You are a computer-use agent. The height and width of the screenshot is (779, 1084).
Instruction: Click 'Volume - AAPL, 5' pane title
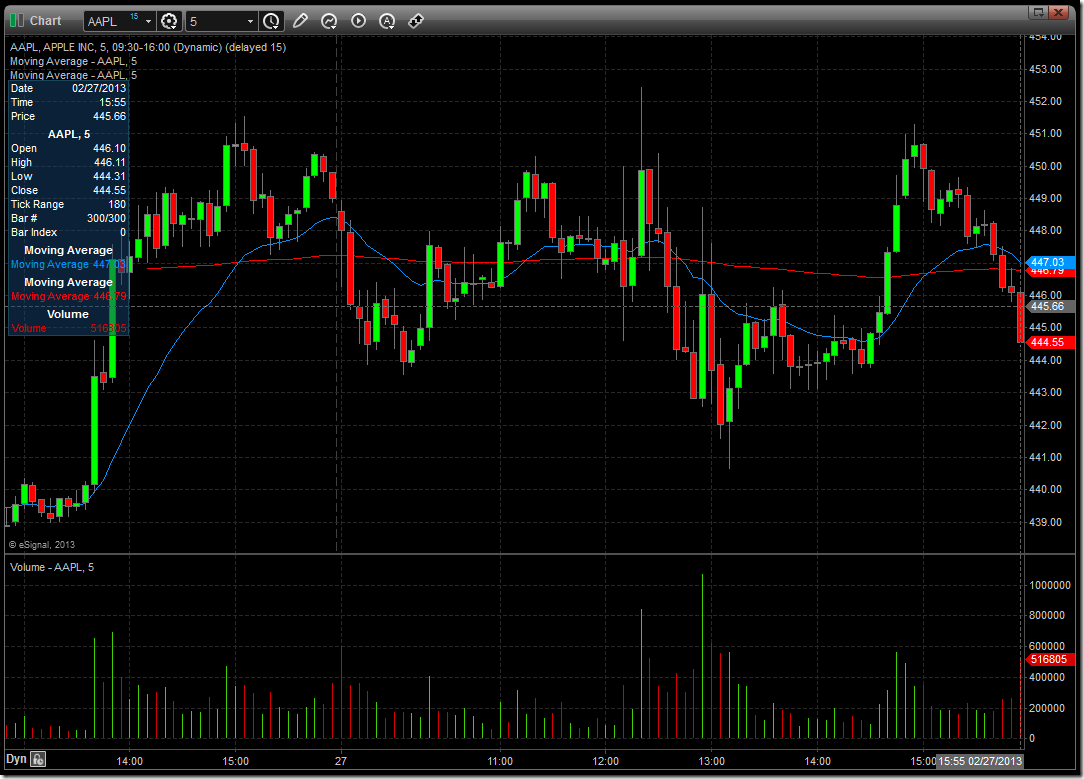tap(52, 567)
